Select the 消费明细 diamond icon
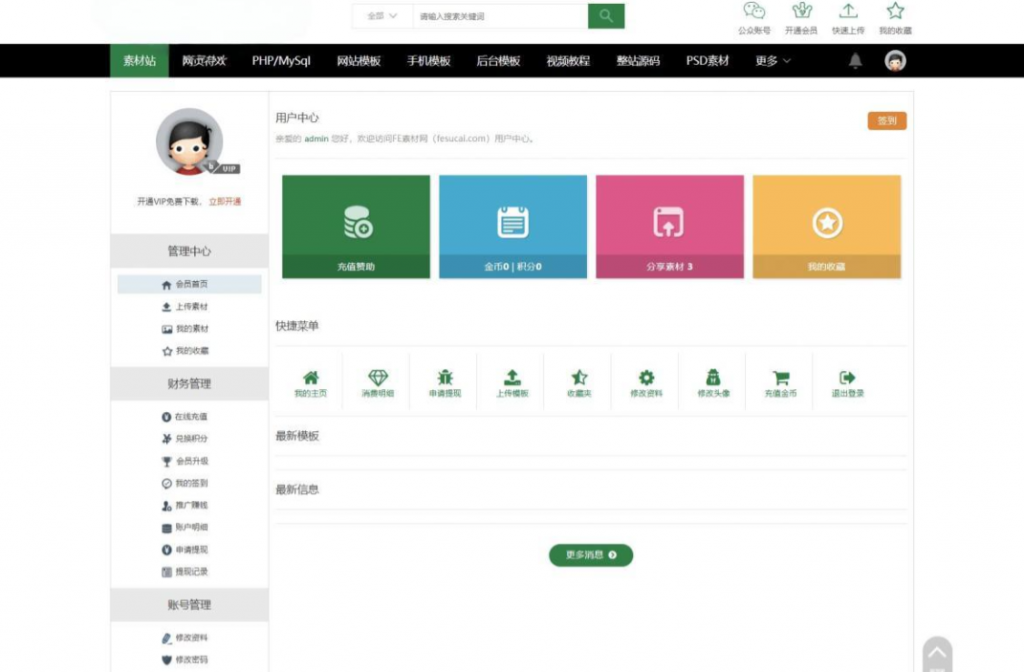1024x672 pixels. tap(377, 378)
